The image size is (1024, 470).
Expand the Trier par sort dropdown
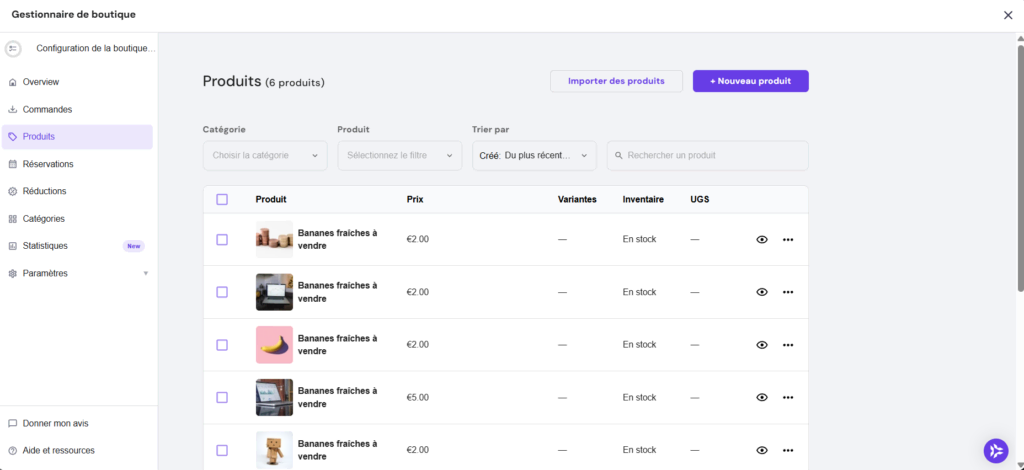pos(534,155)
